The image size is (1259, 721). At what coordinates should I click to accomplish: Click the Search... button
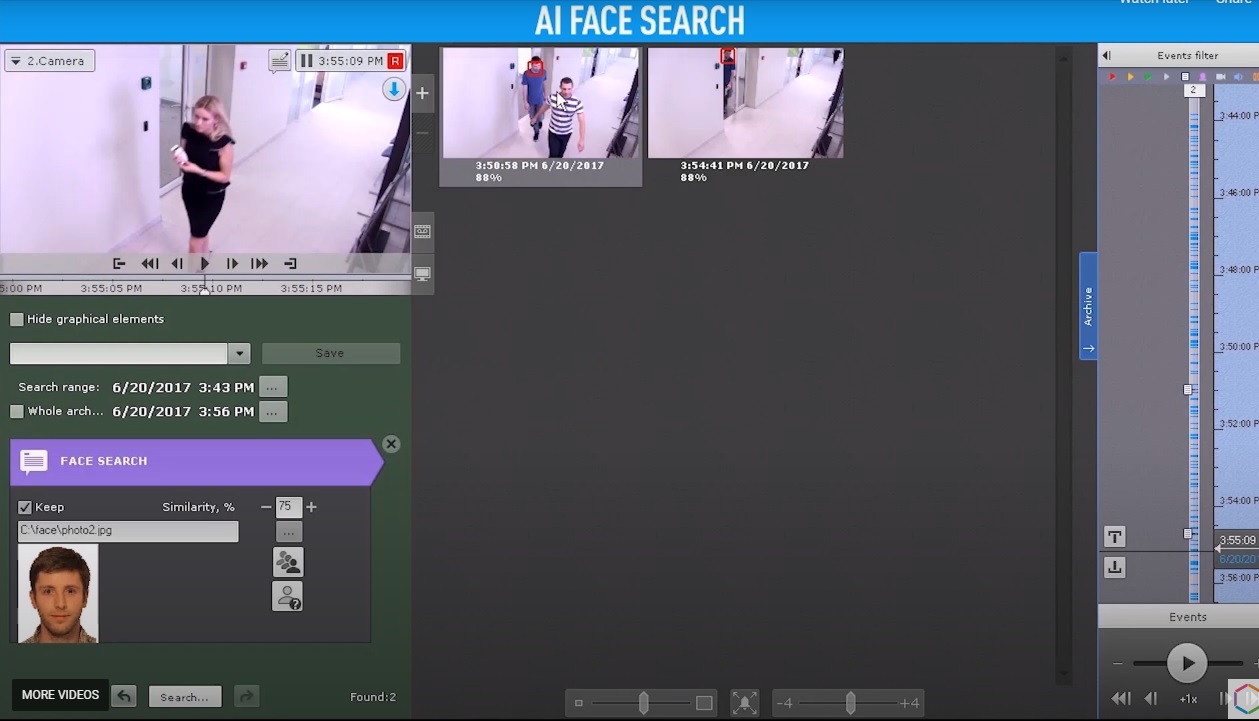click(184, 697)
